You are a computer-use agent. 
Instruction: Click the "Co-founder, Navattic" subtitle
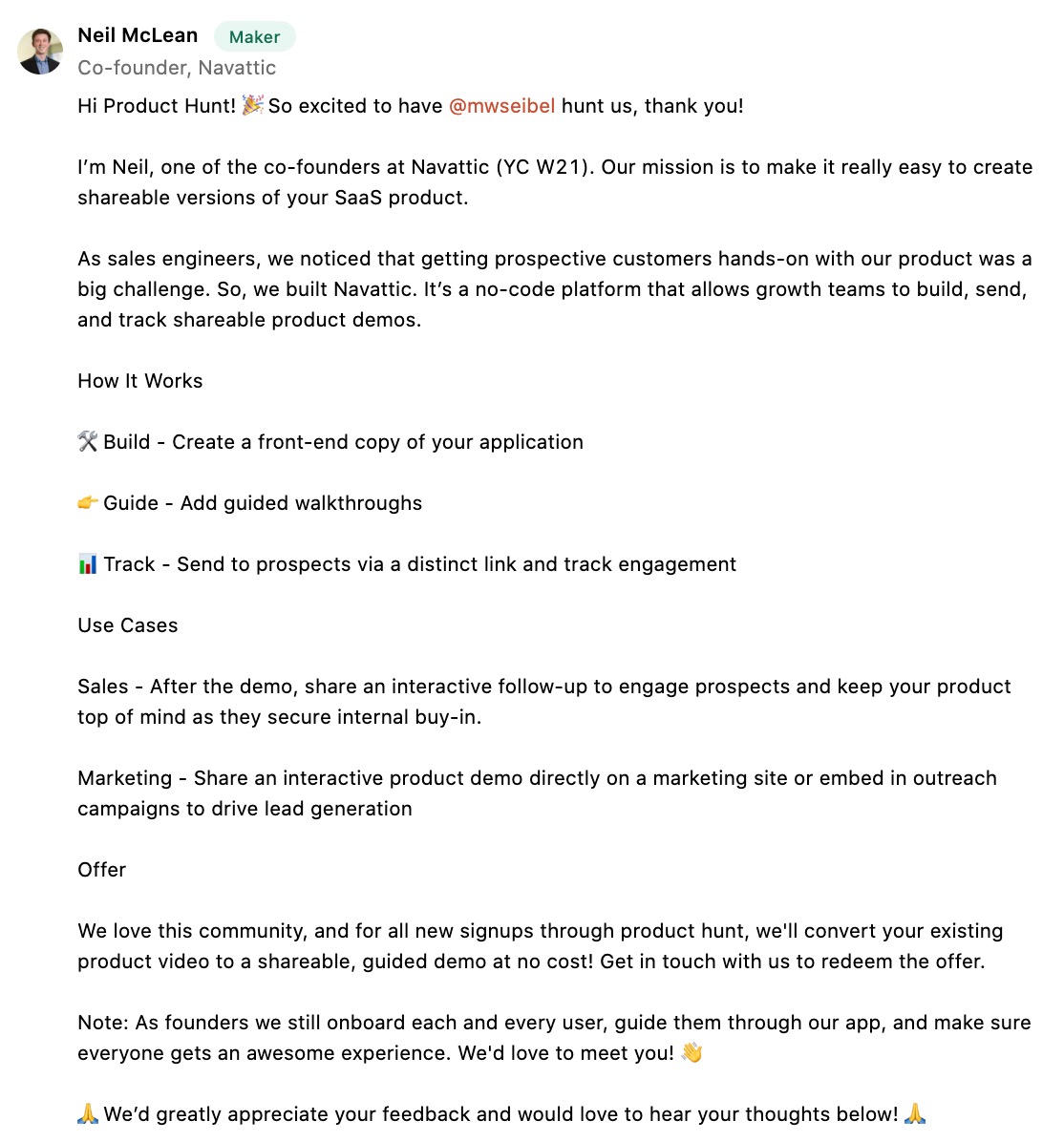(177, 68)
